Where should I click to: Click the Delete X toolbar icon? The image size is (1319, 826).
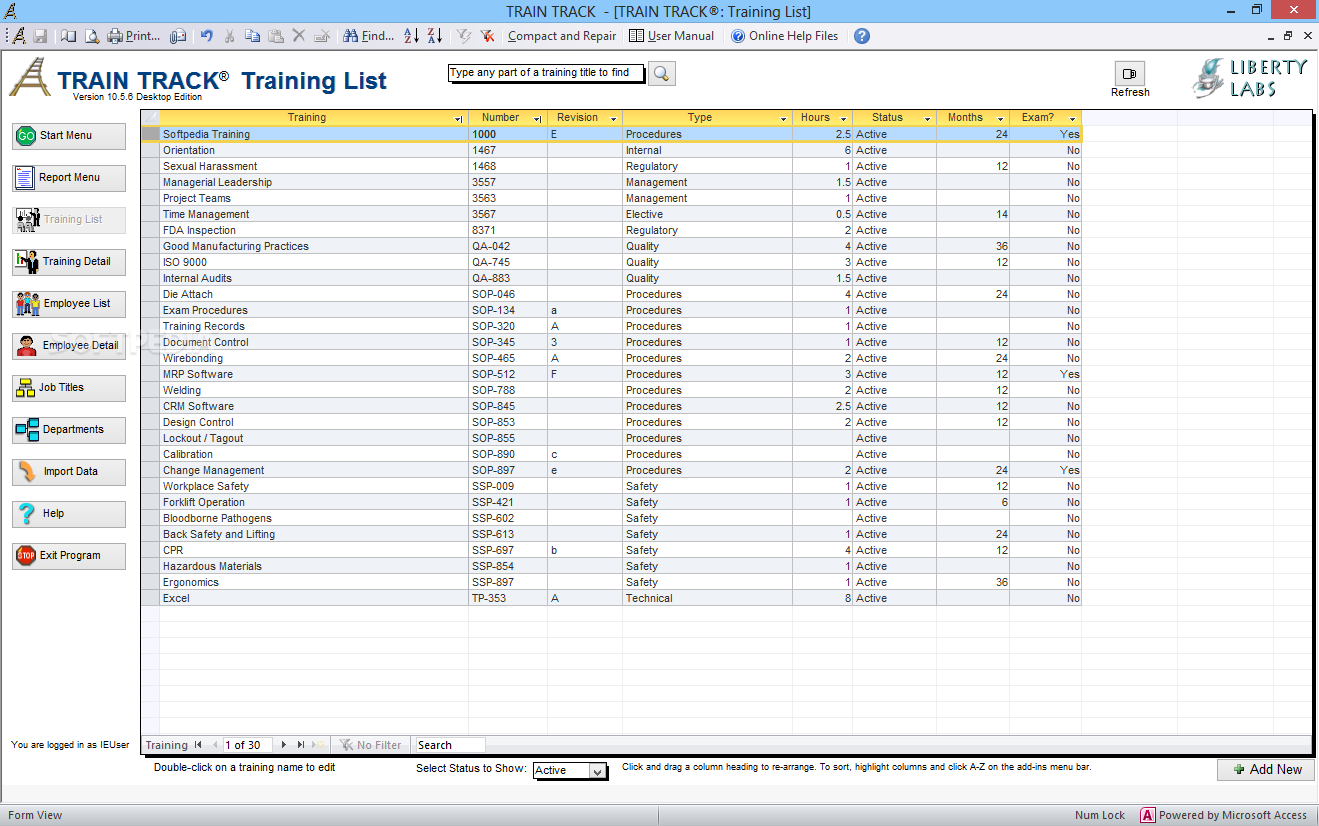(x=298, y=36)
